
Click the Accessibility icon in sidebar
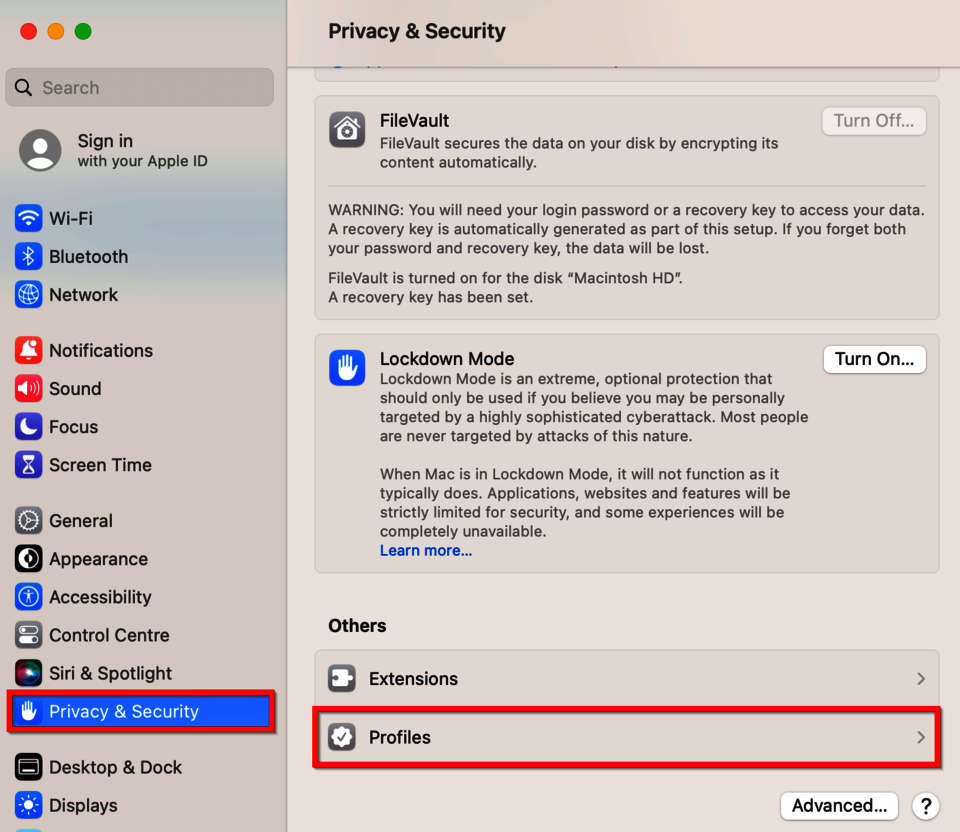[x=28, y=597]
